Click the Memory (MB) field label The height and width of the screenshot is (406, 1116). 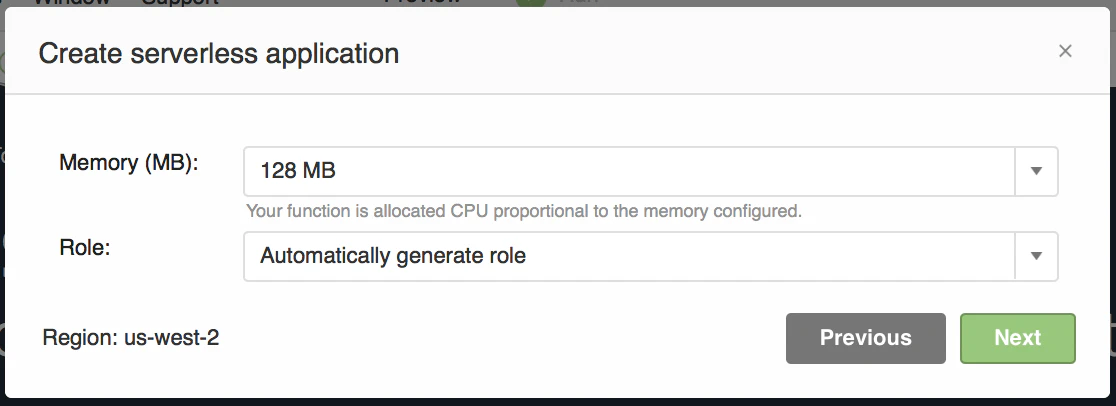pos(129,163)
